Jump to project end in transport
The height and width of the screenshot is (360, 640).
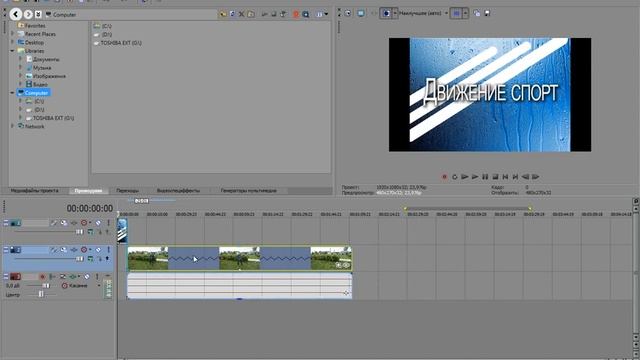(x=516, y=177)
